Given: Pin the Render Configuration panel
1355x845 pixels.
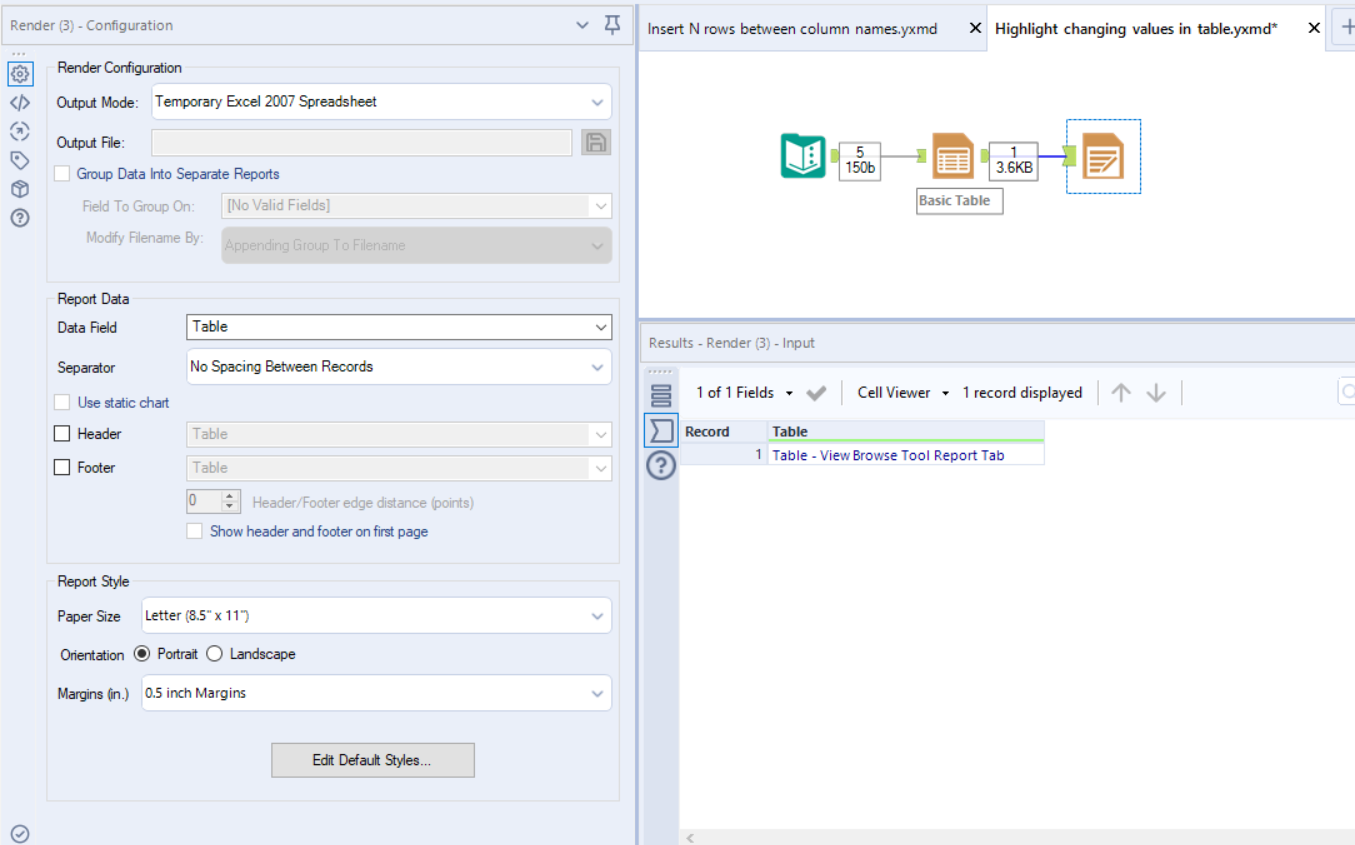Looking at the screenshot, I should point(612,25).
